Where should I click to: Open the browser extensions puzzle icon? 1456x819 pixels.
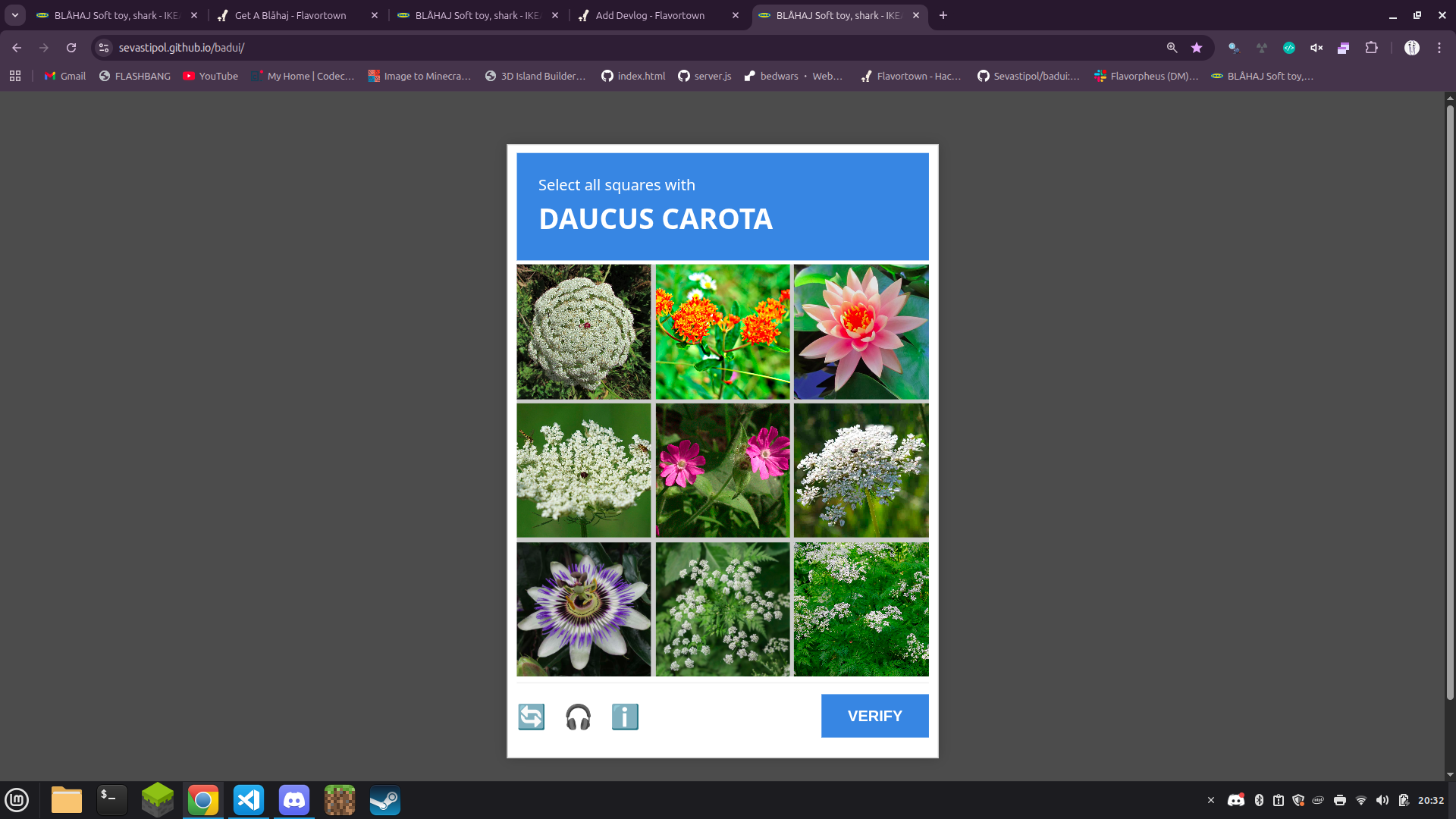coord(1371,48)
